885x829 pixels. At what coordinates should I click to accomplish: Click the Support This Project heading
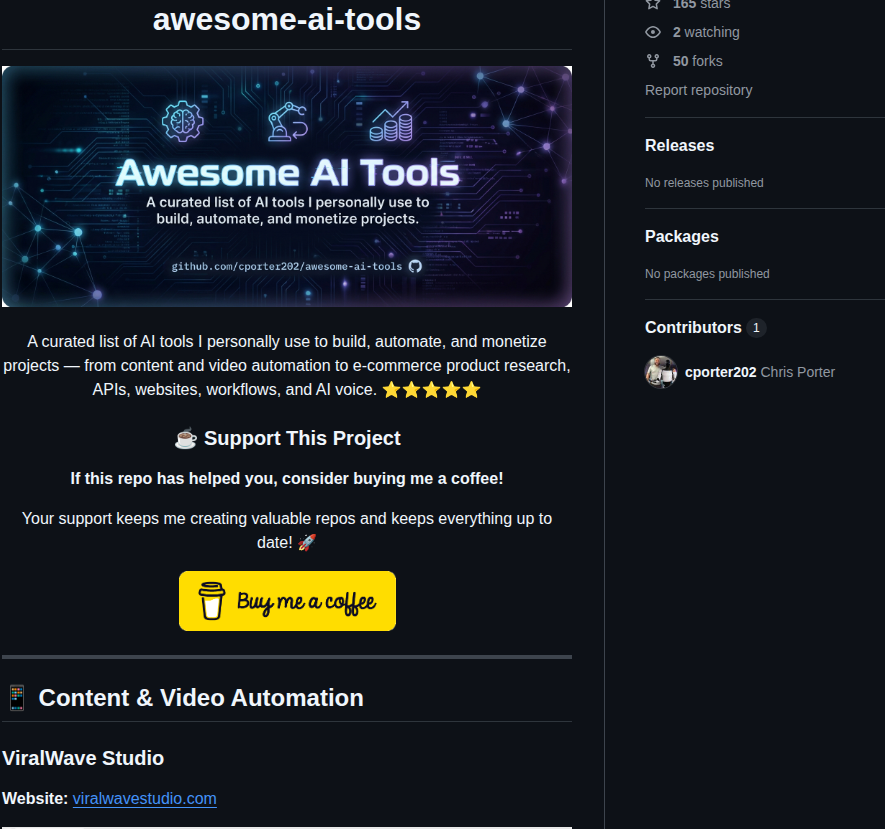coord(302,438)
